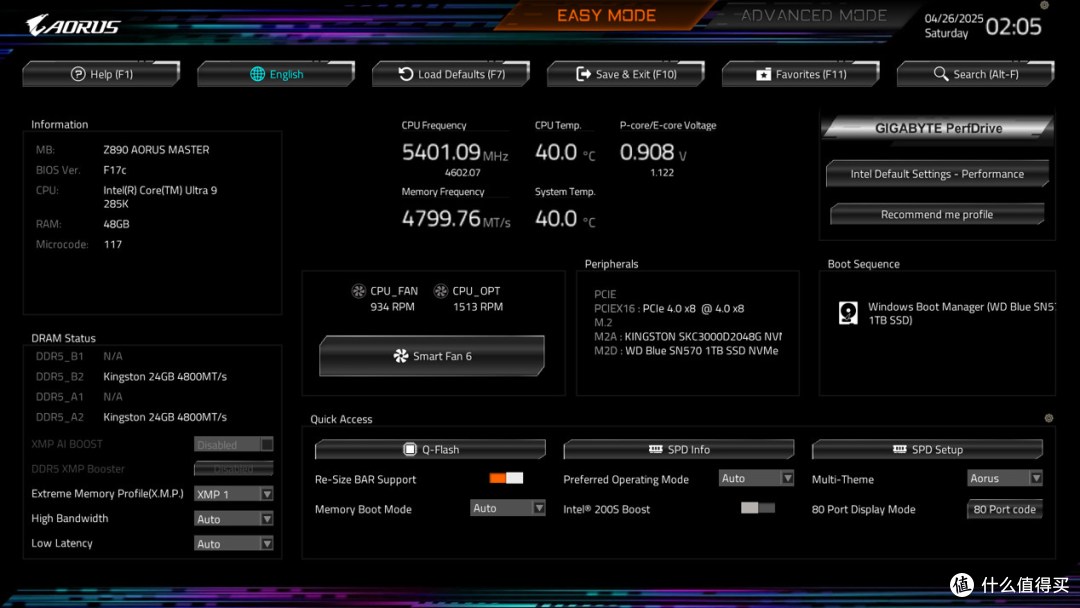Switch to the EASY MODE tab
1080x608 pixels.
pos(606,15)
